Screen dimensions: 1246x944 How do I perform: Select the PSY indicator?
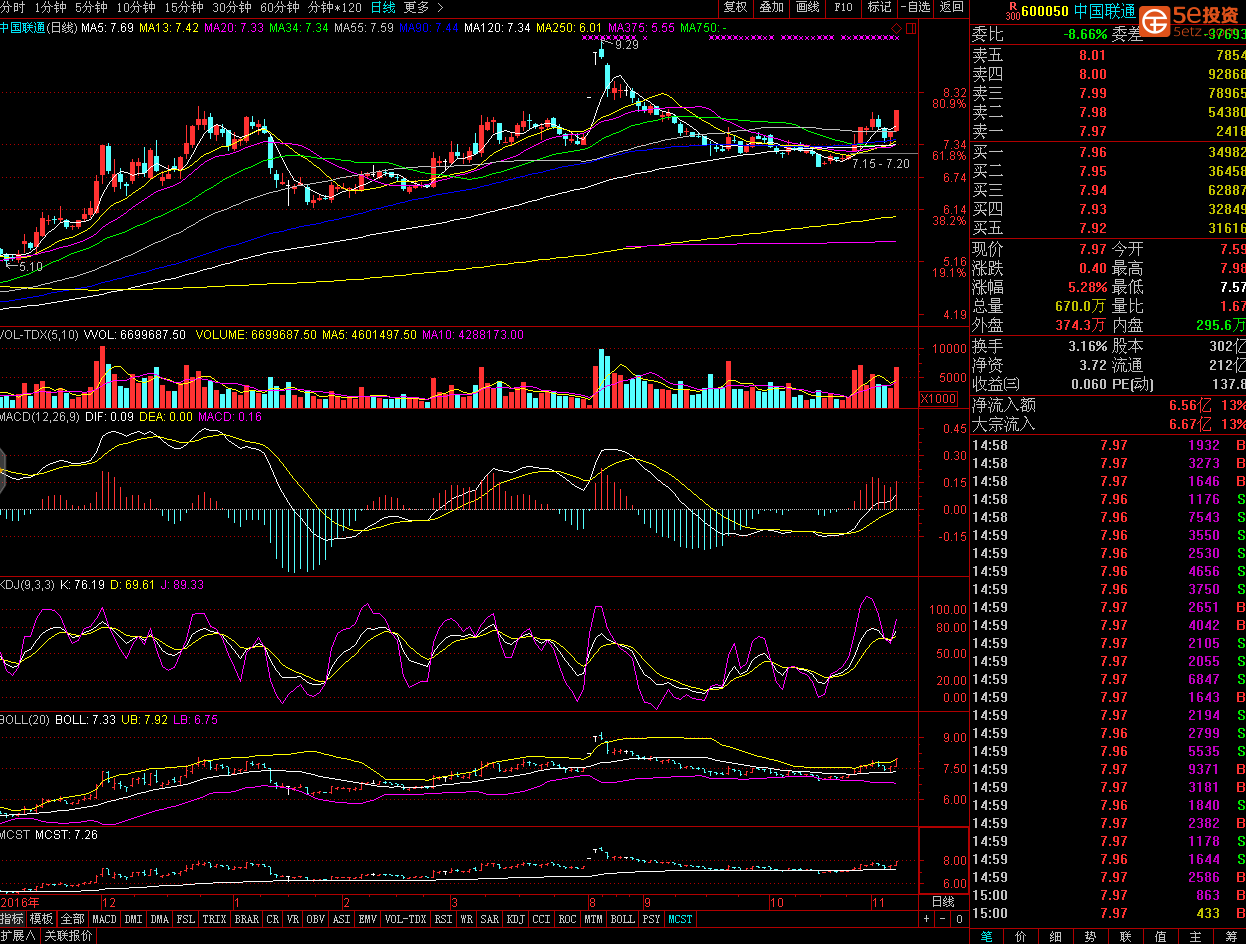[652, 919]
